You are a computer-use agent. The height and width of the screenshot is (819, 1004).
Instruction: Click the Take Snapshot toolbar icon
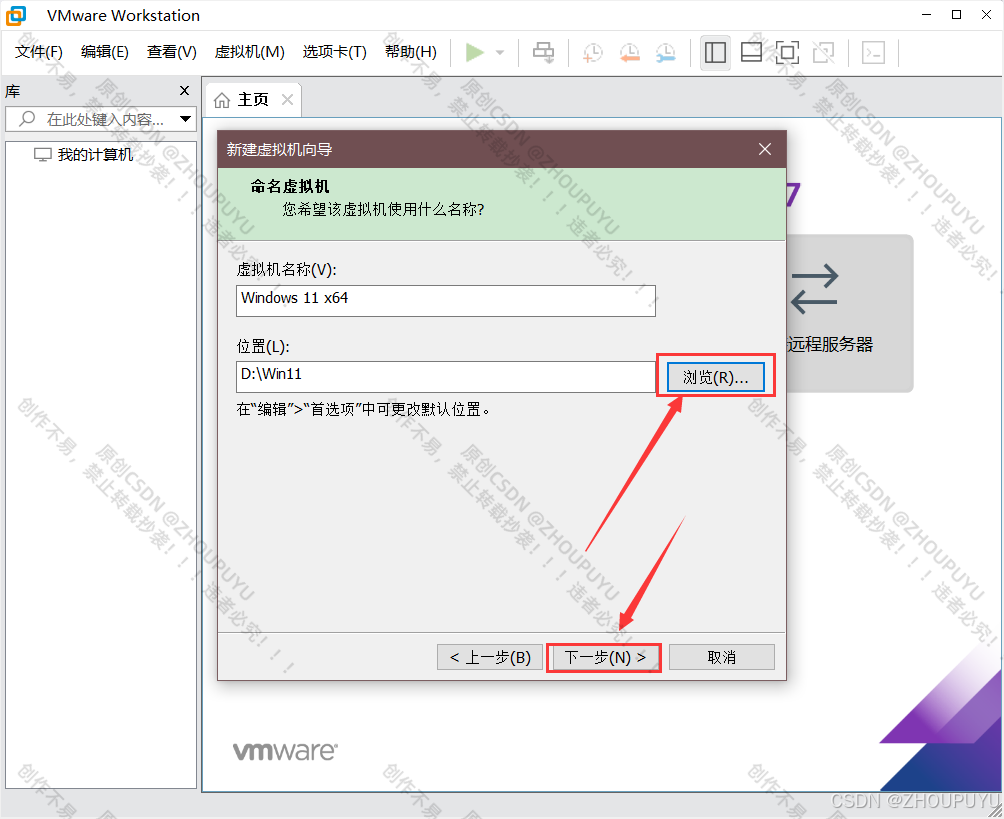593,53
